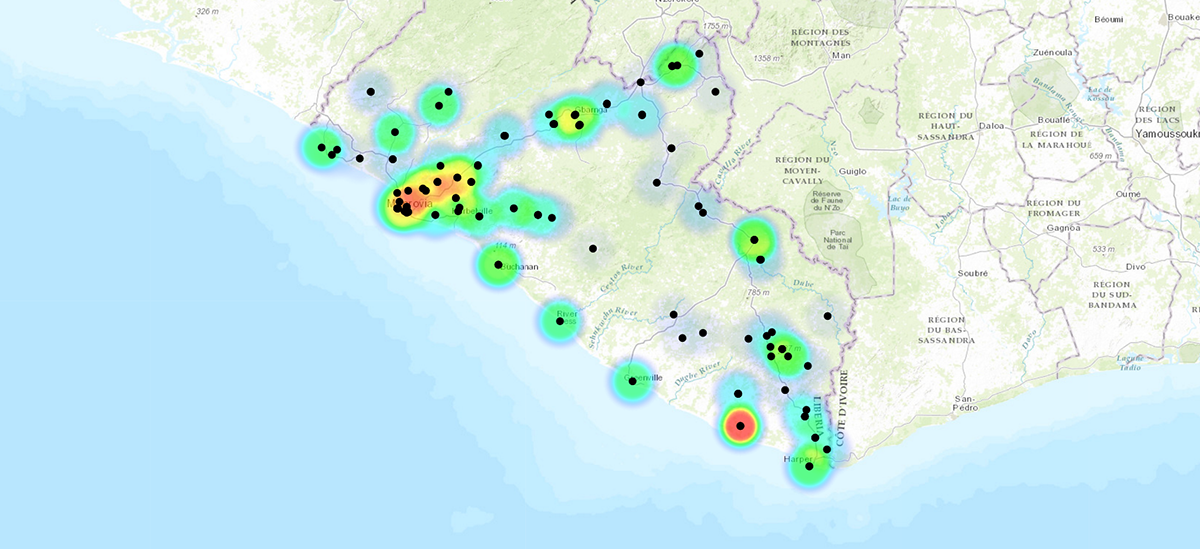Click the "Daloa" city label
Screen dimensions: 1200x549
pyautogui.click(x=991, y=126)
